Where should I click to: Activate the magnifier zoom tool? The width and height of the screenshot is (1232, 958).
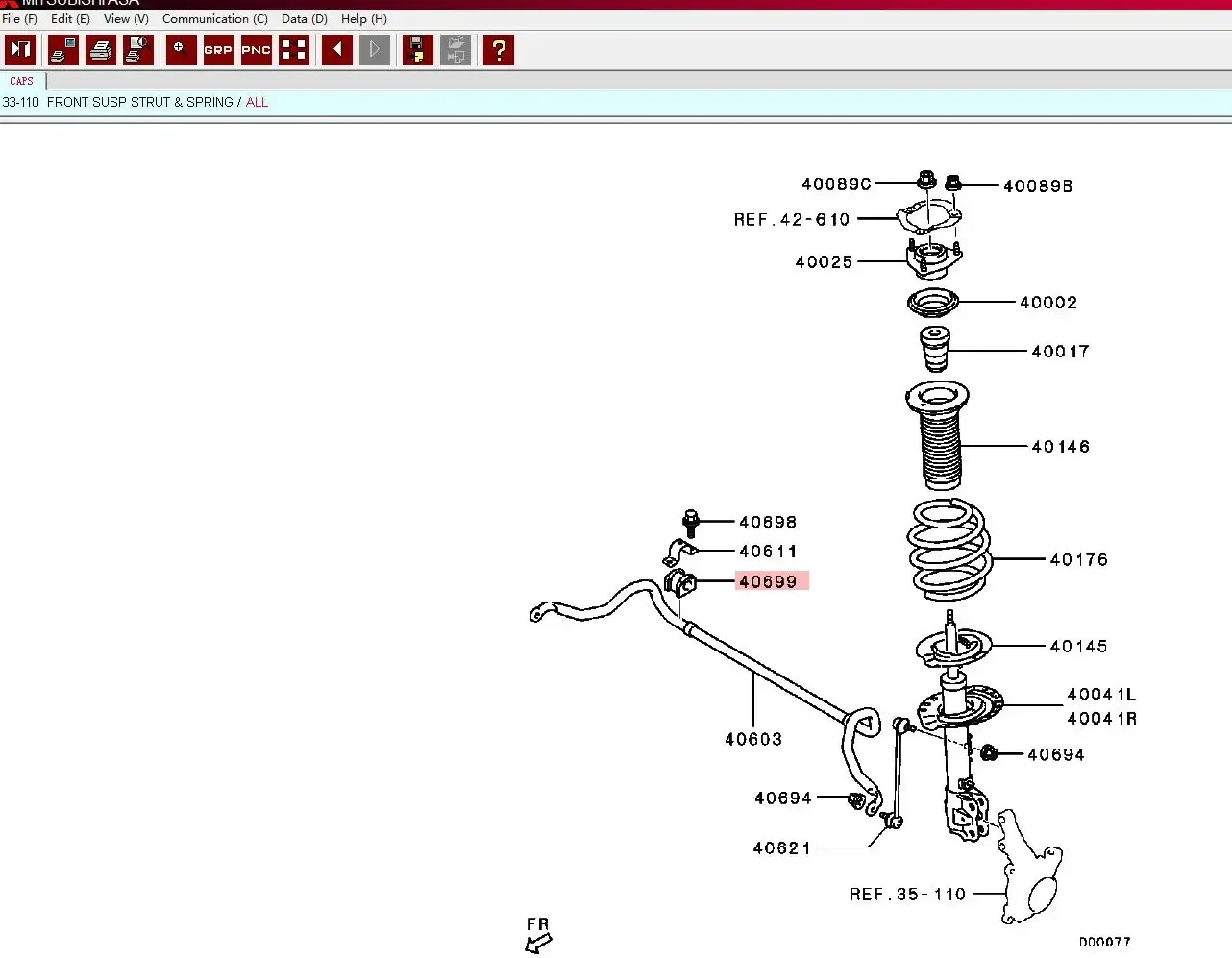click(181, 50)
